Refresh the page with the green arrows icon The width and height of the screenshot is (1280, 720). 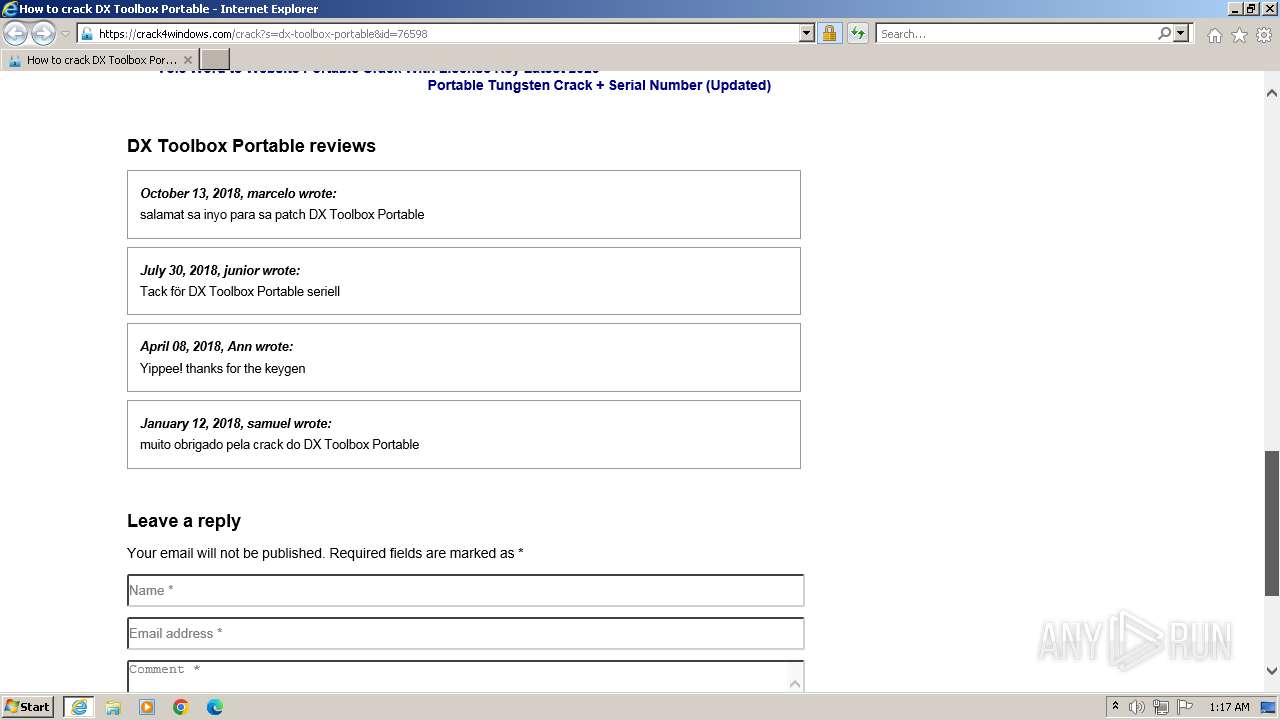pos(858,33)
